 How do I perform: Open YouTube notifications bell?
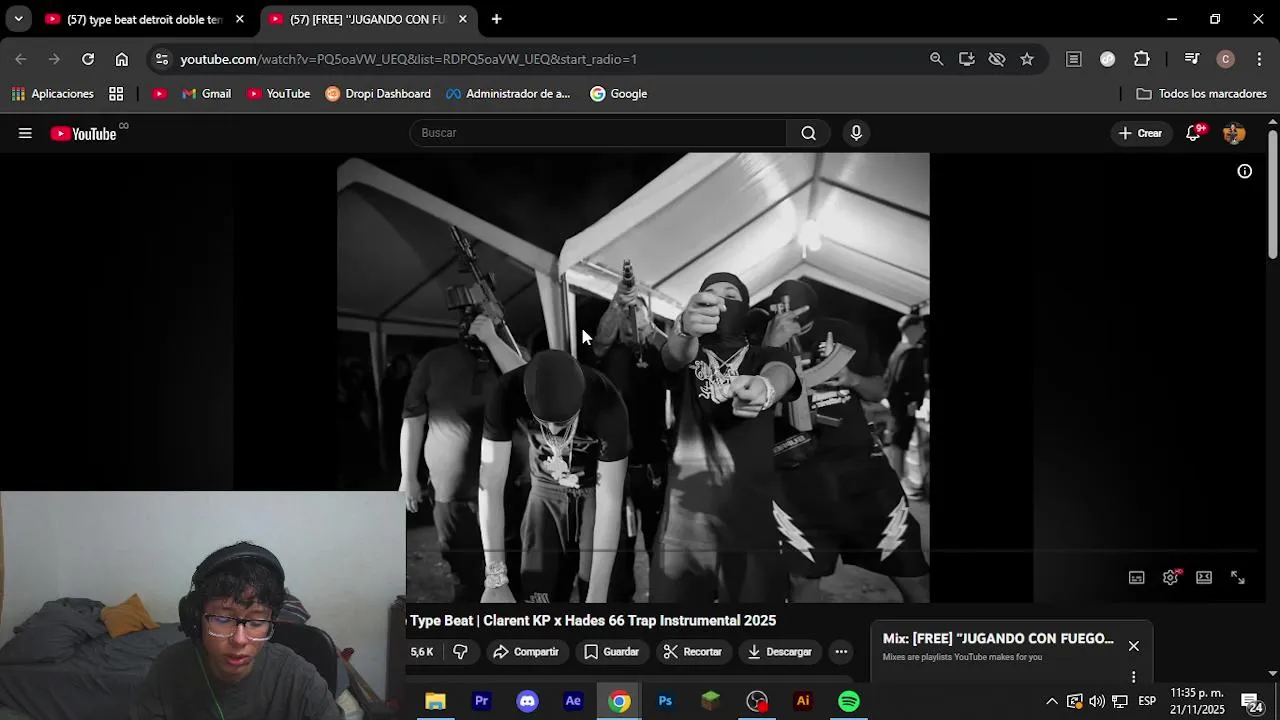[x=1193, y=133]
